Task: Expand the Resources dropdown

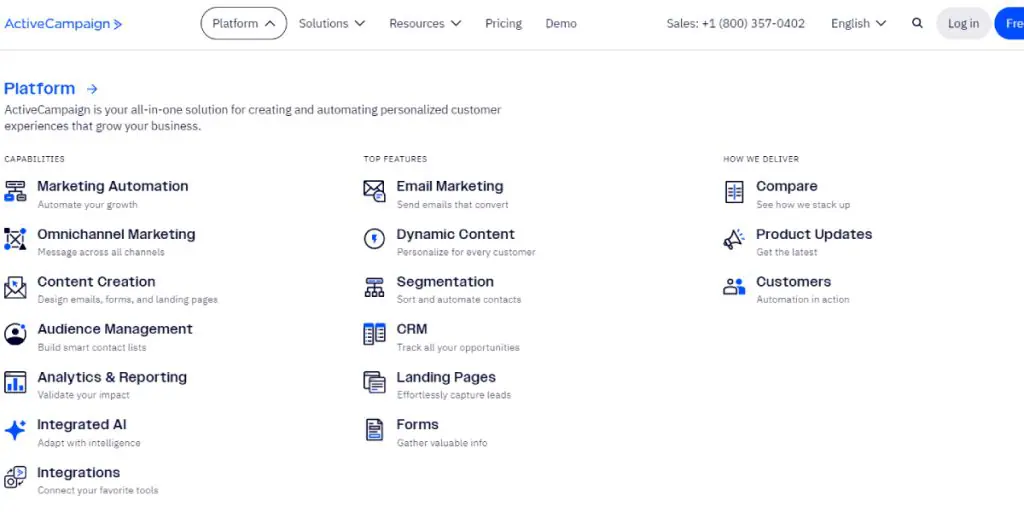Action: [425, 24]
